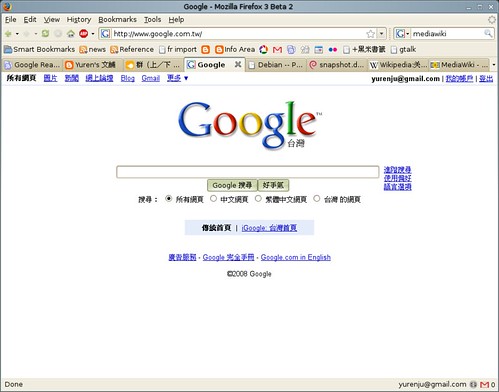This screenshot has width=499, height=392.
Task: Switch to the MediaWiki tab
Action: coord(459,65)
